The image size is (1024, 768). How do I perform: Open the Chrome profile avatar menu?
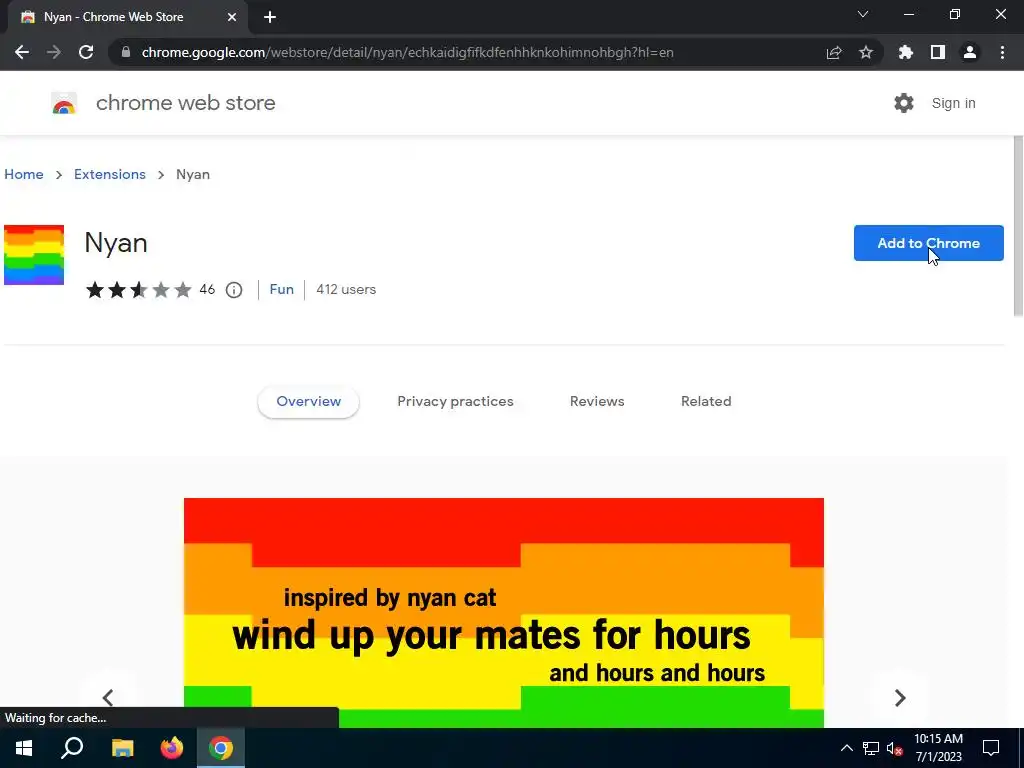pyautogui.click(x=970, y=52)
